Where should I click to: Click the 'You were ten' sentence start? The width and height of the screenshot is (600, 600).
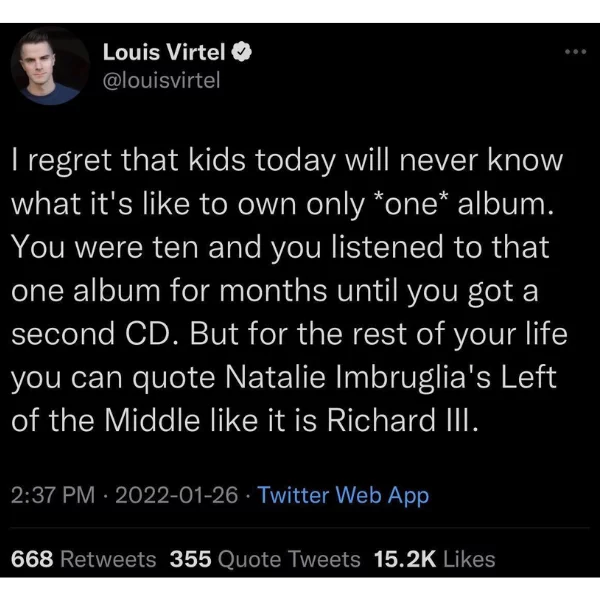104,247
